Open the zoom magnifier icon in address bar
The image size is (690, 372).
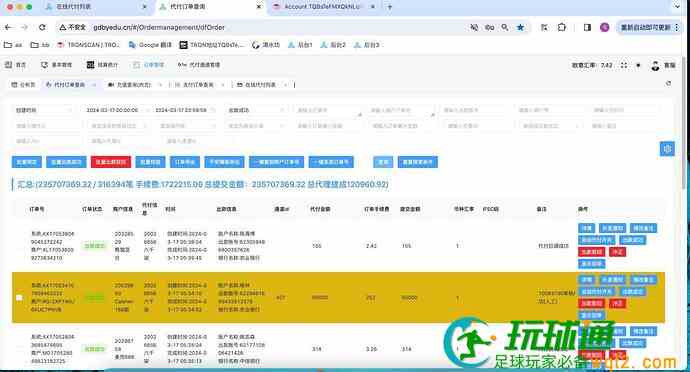click(x=505, y=27)
